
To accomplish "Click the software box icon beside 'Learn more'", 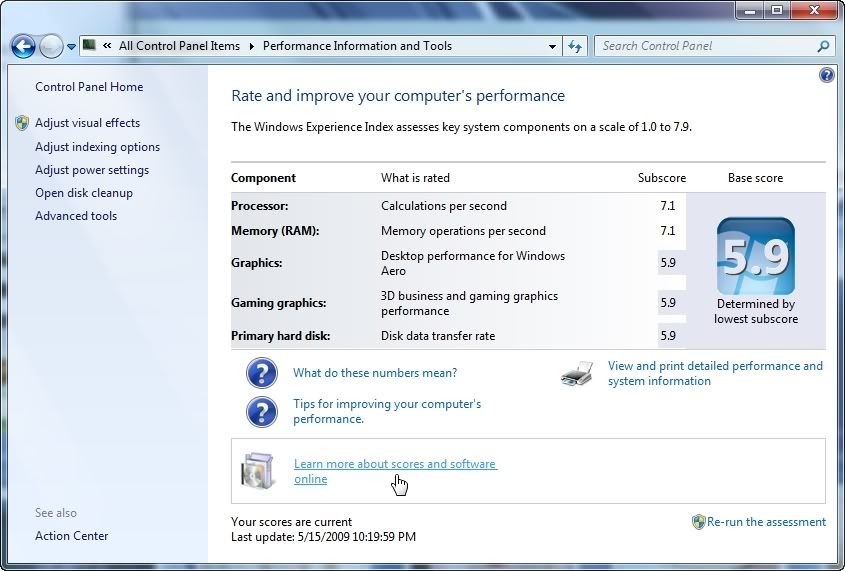I will pyautogui.click(x=257, y=471).
